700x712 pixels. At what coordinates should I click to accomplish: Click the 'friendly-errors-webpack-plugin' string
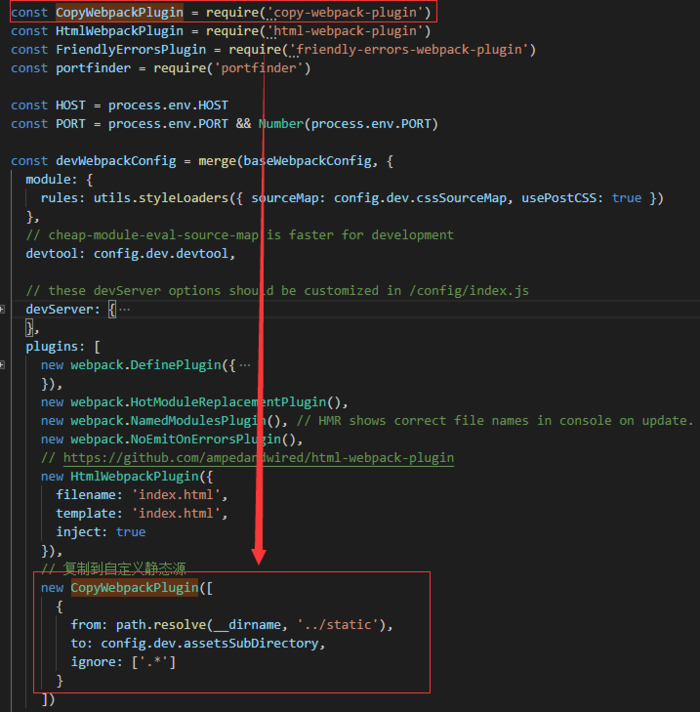tap(409, 49)
